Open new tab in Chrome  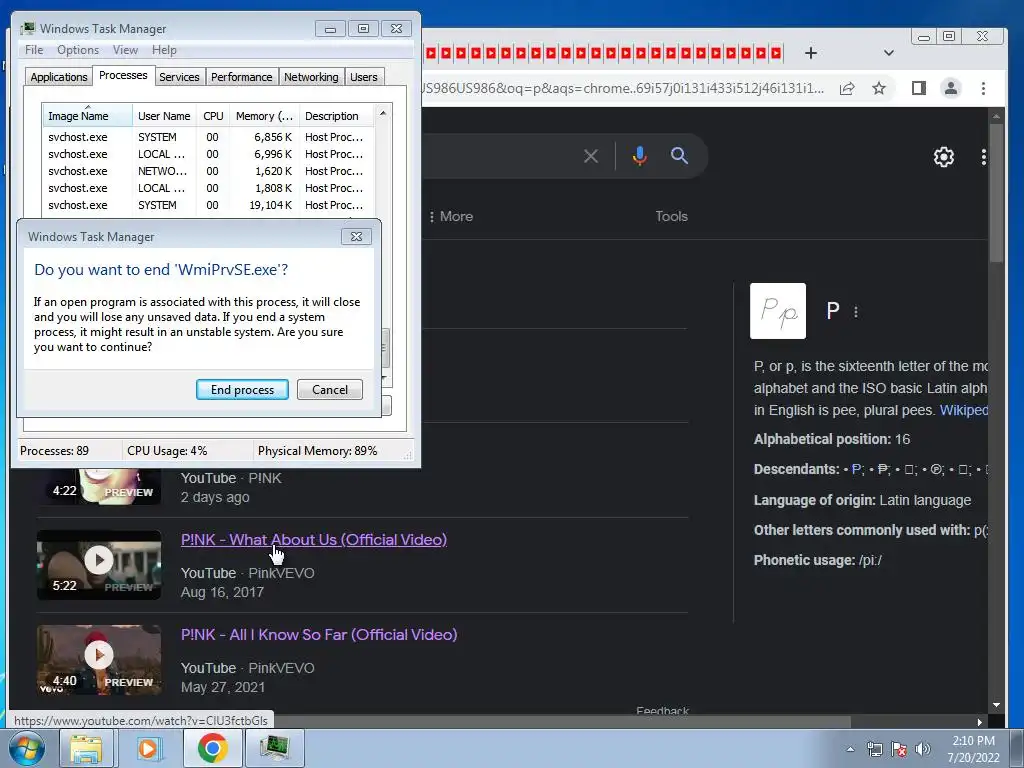(810, 53)
